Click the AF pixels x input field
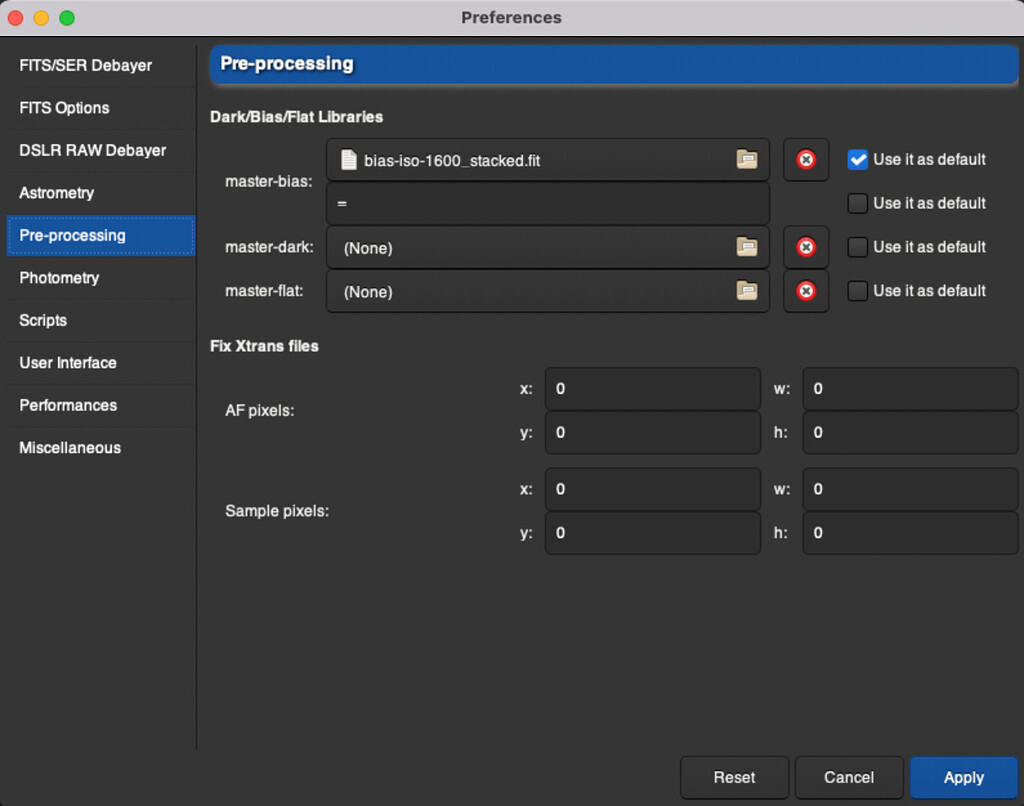Image resolution: width=1024 pixels, height=806 pixels. click(652, 388)
